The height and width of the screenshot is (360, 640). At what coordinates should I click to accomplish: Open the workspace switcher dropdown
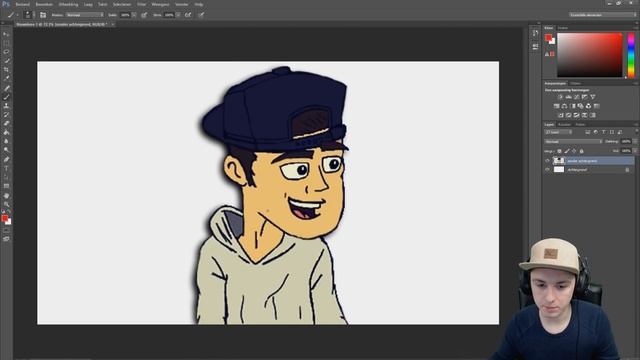603,15
